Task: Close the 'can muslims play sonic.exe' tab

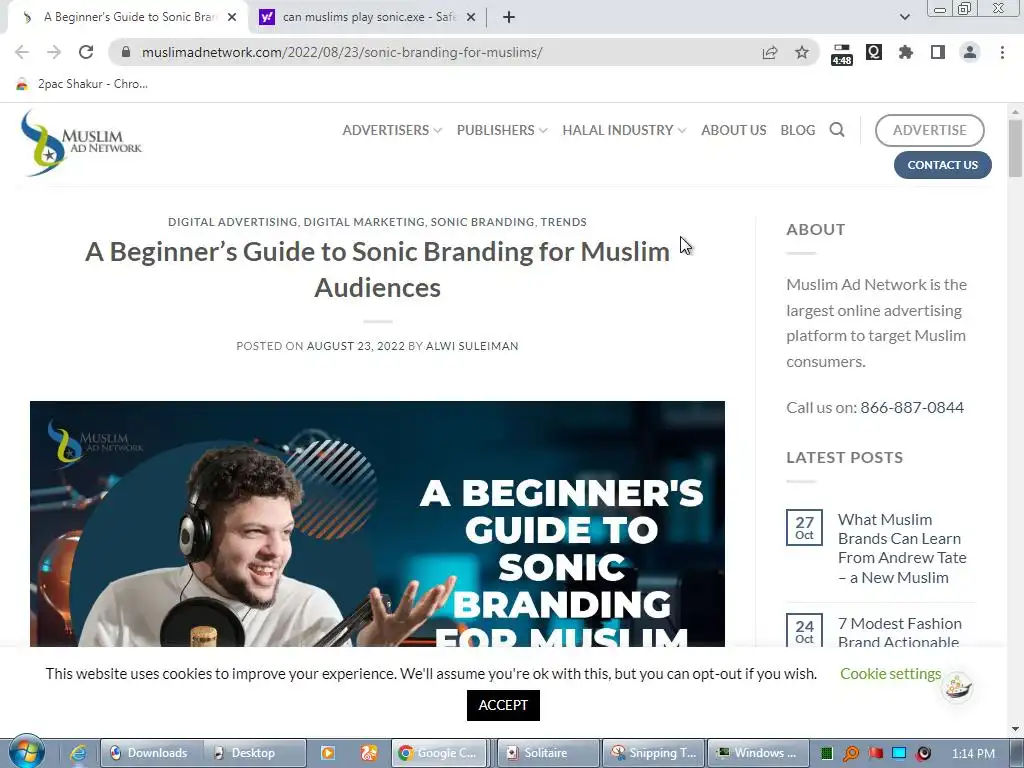Action: pos(471,17)
